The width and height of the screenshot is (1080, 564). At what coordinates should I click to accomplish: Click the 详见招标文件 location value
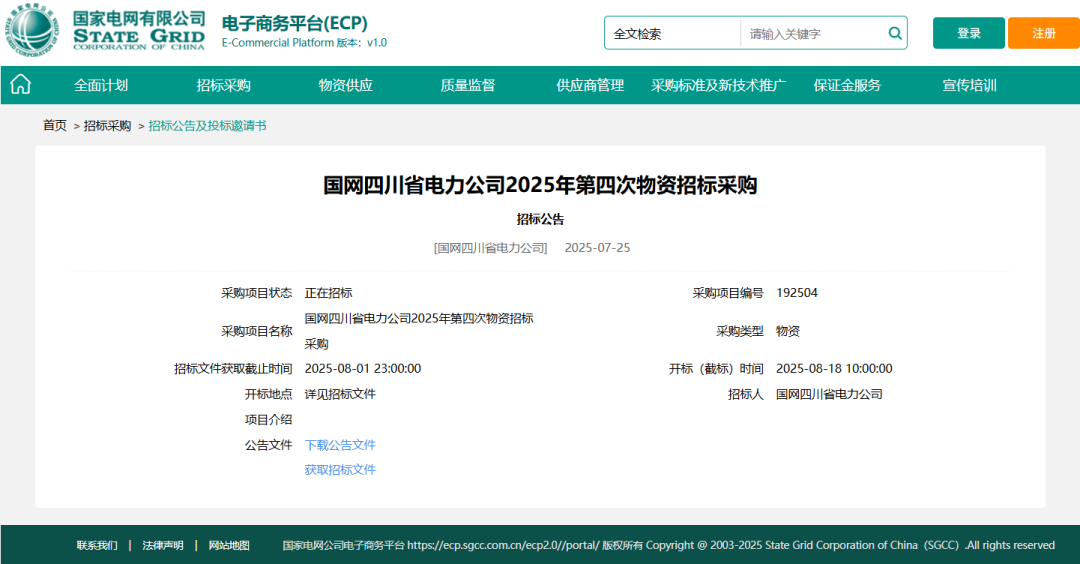(340, 394)
